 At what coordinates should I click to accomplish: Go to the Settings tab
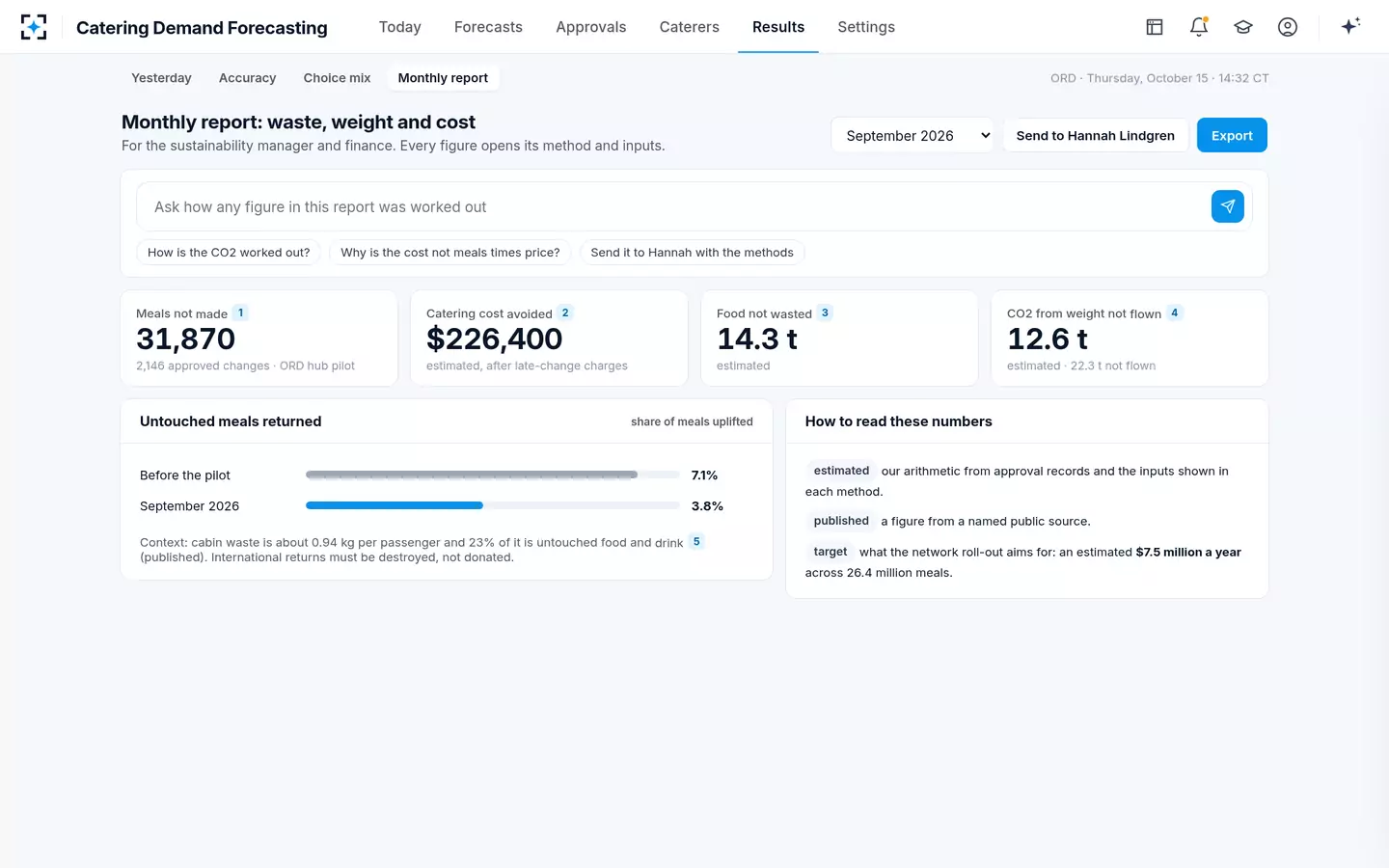click(866, 27)
